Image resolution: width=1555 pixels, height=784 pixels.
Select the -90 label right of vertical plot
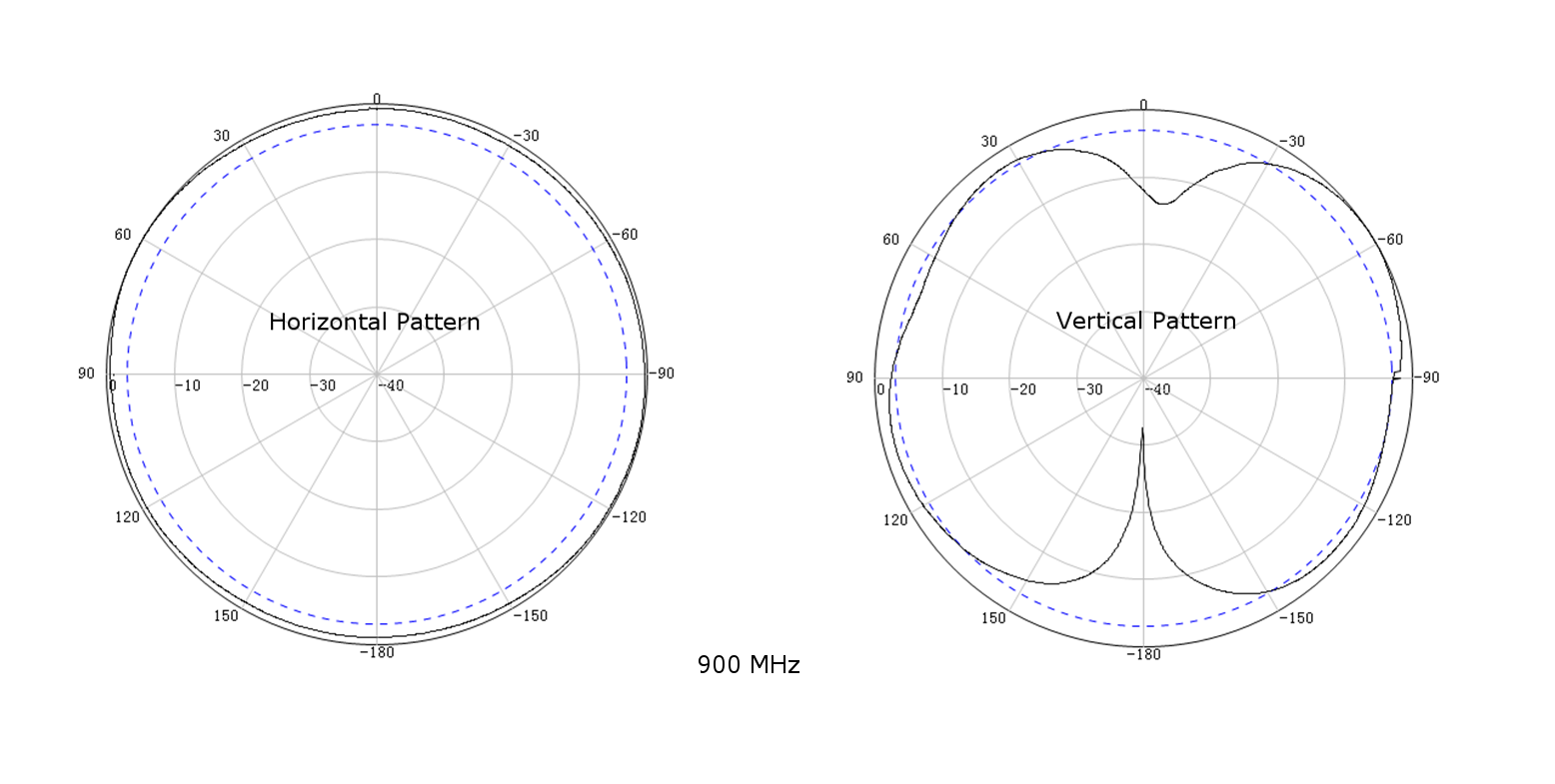[1427, 377]
